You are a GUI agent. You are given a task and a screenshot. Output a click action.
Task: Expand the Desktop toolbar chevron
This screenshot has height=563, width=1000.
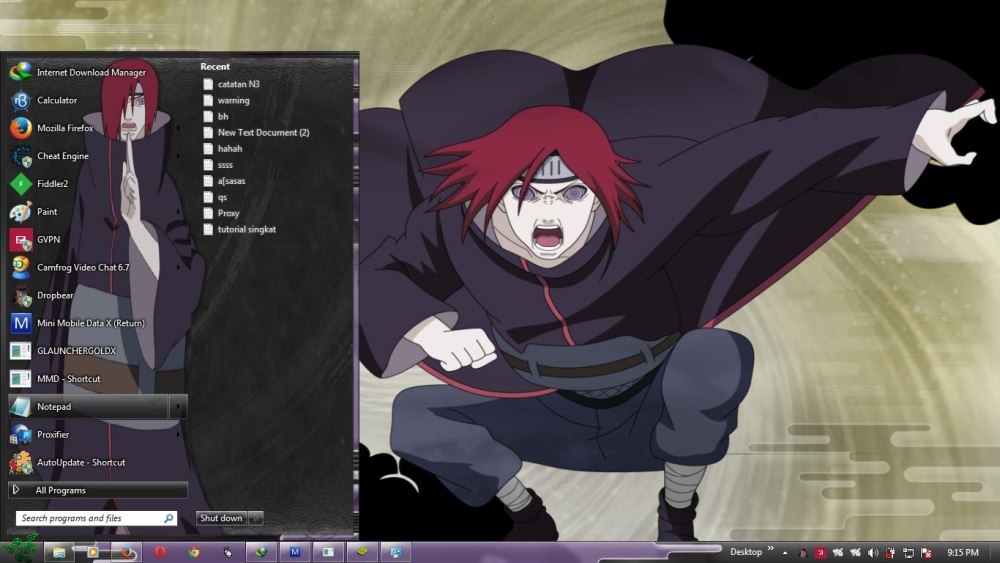(x=770, y=549)
